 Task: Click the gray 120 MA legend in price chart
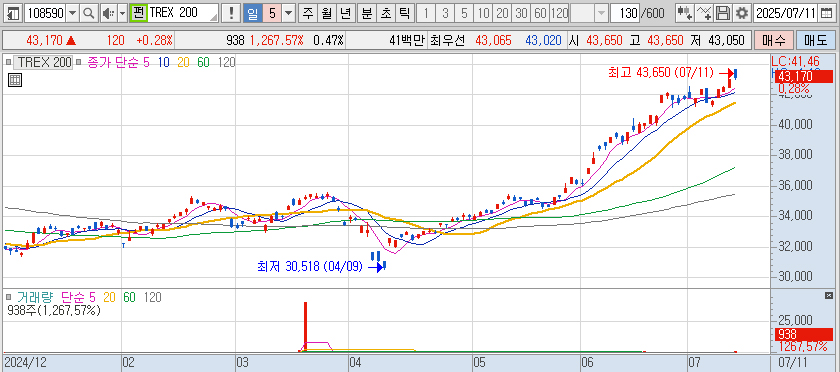click(x=226, y=63)
